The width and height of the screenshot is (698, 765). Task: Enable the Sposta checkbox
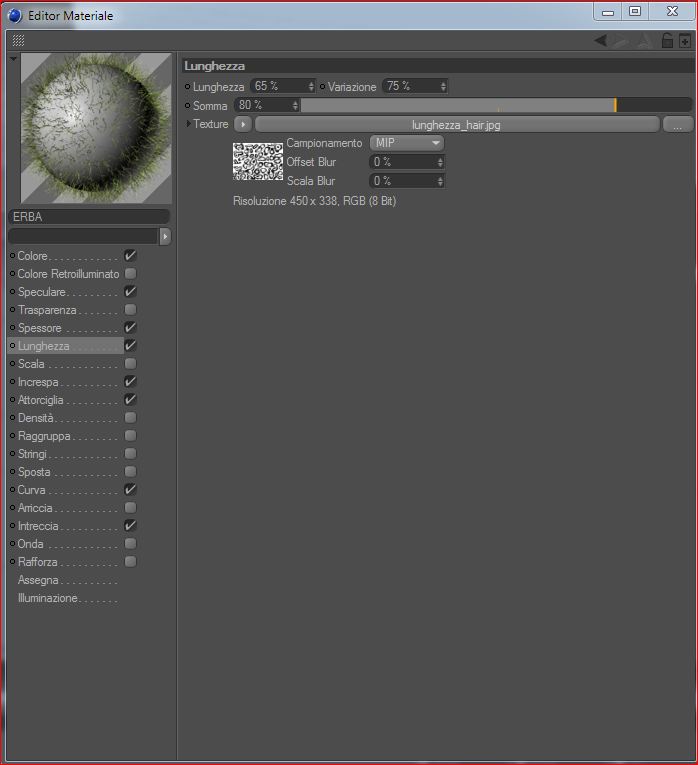click(x=130, y=471)
